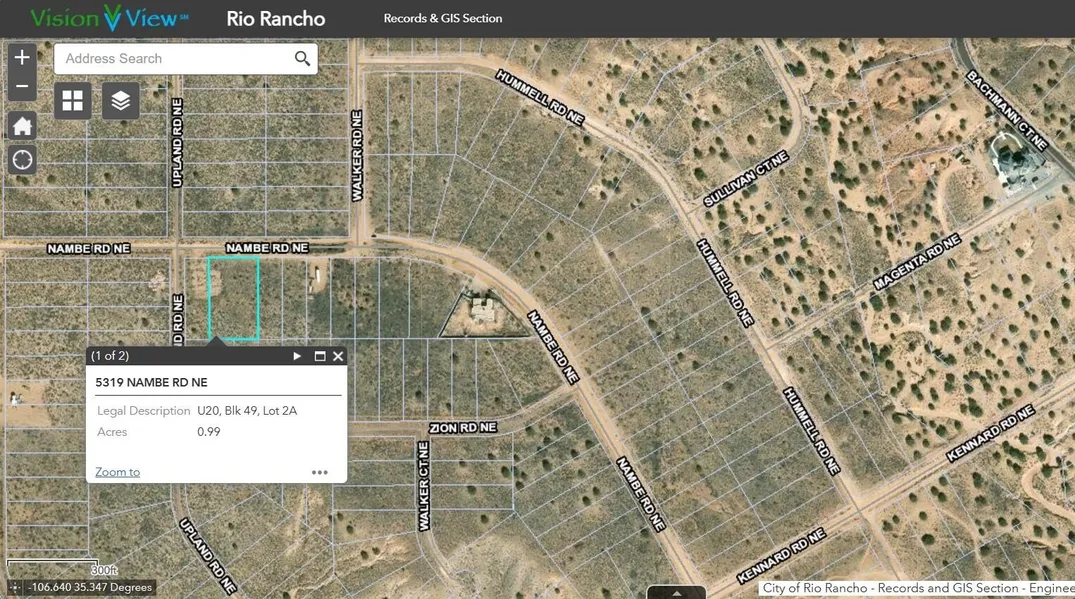Expand the bottom attribute table arrow
Image resolution: width=1075 pixels, height=599 pixels.
pyautogui.click(x=677, y=592)
